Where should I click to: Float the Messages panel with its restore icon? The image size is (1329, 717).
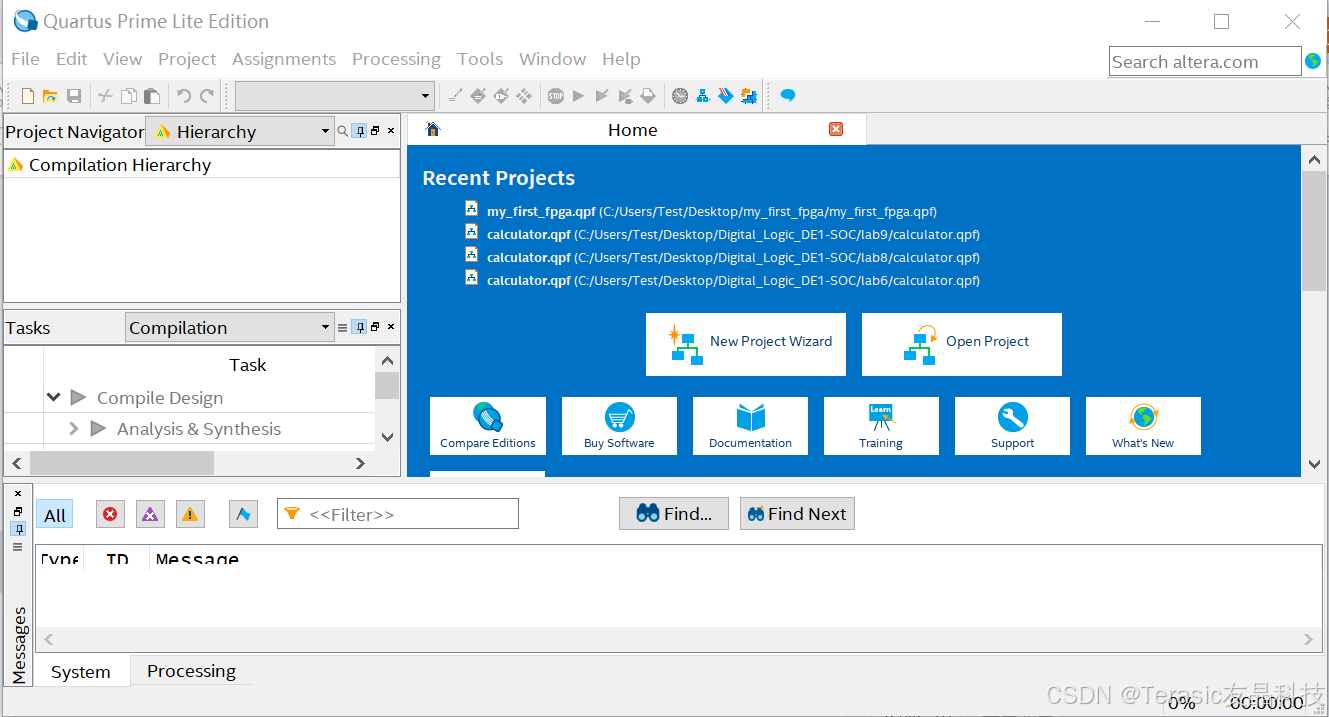[x=18, y=511]
